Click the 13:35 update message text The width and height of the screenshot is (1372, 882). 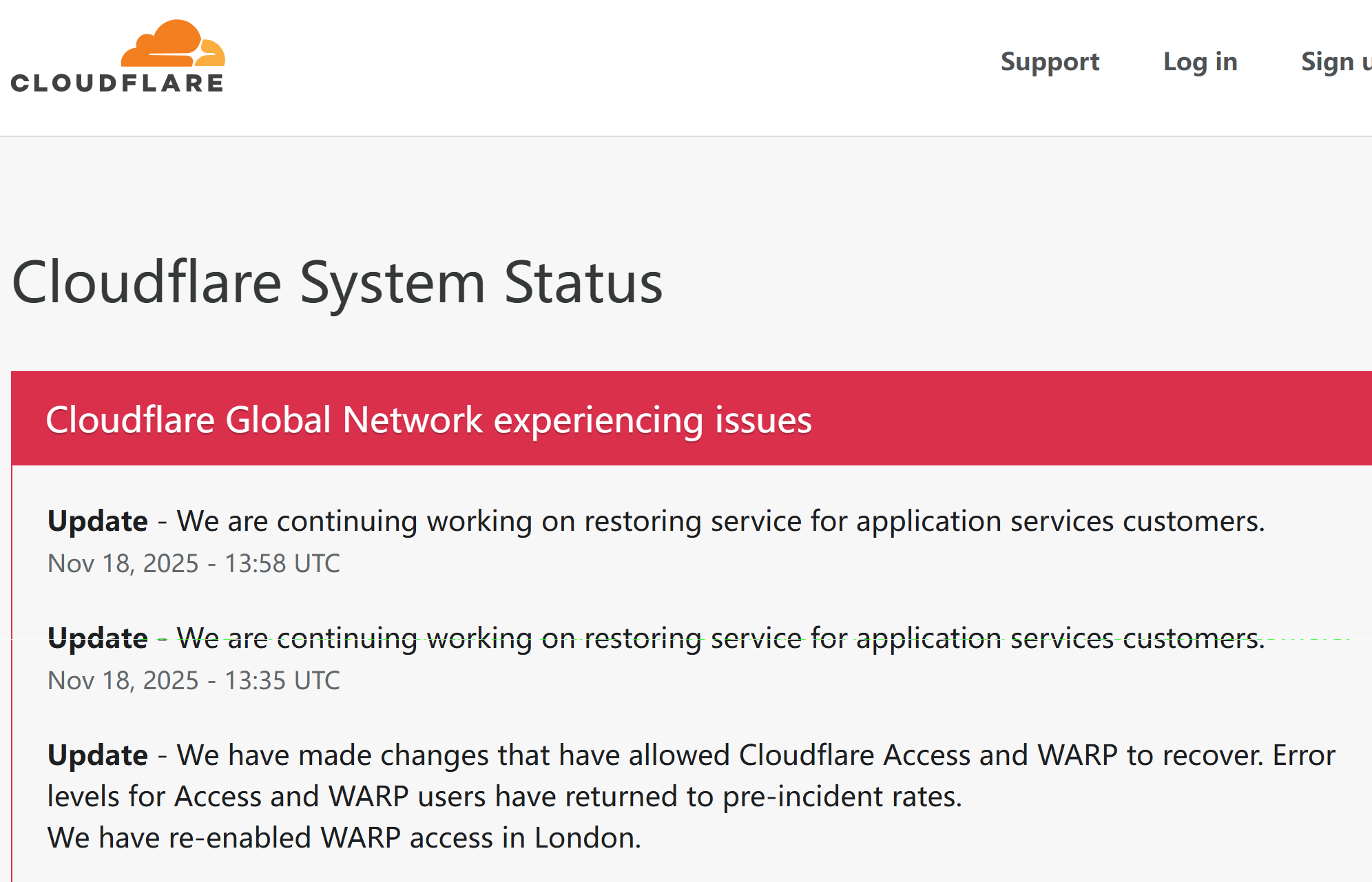tap(720, 638)
